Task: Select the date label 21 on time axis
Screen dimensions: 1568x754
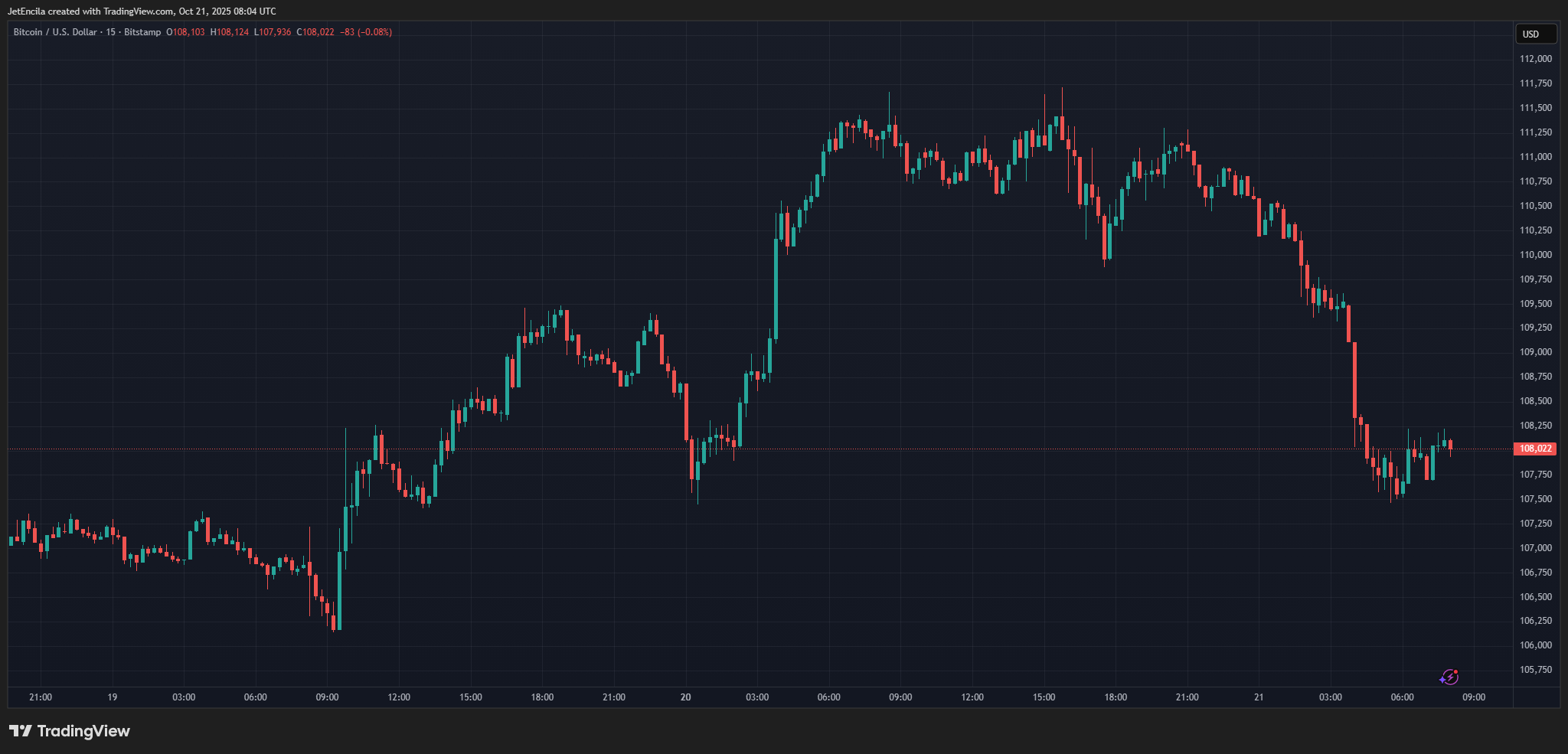Action: coord(1259,697)
